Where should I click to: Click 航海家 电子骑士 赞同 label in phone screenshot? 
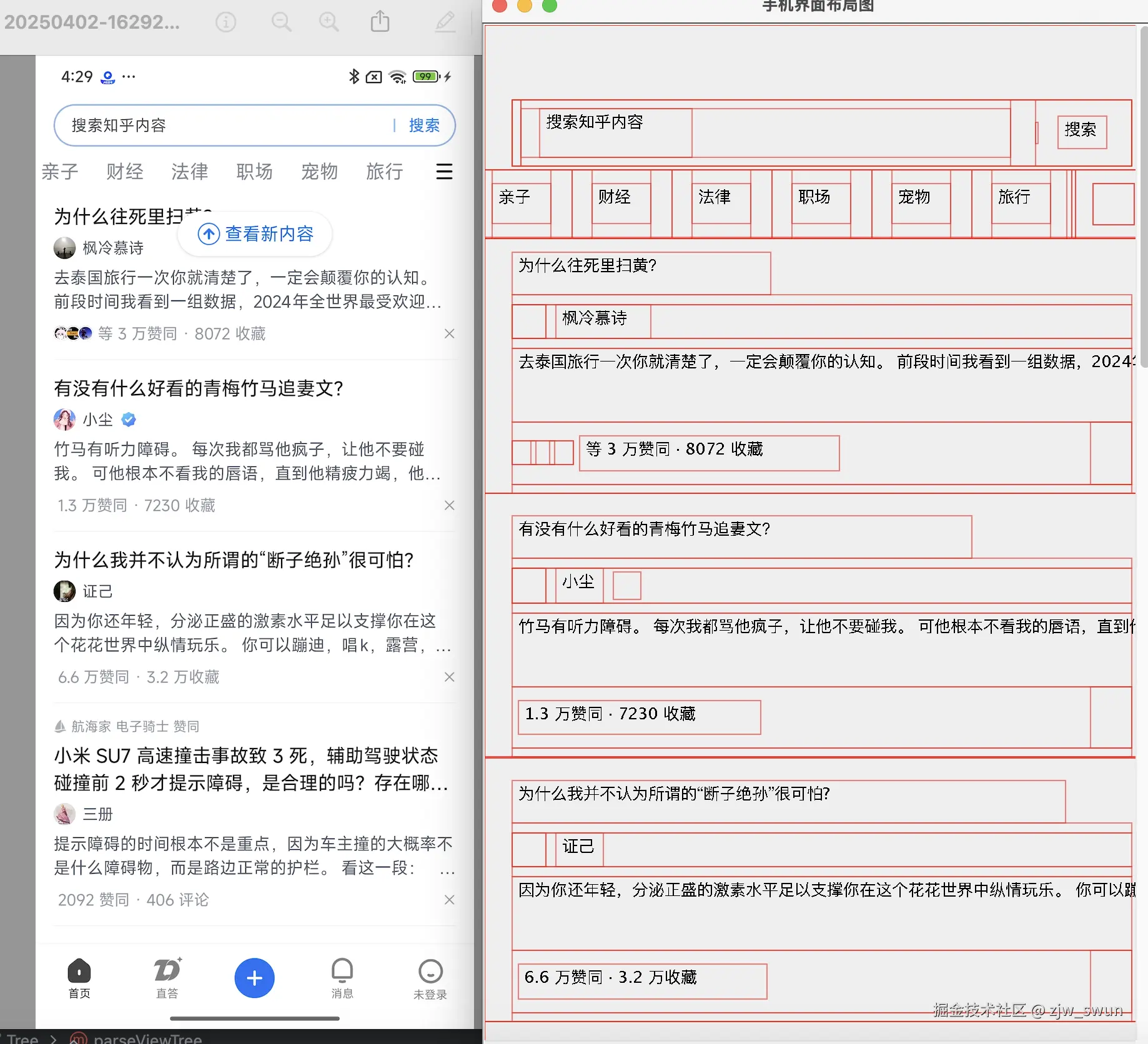pos(127,726)
